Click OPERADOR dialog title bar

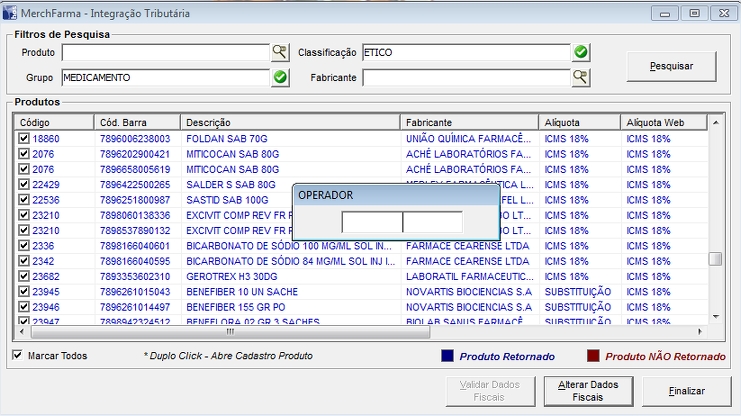coord(396,195)
